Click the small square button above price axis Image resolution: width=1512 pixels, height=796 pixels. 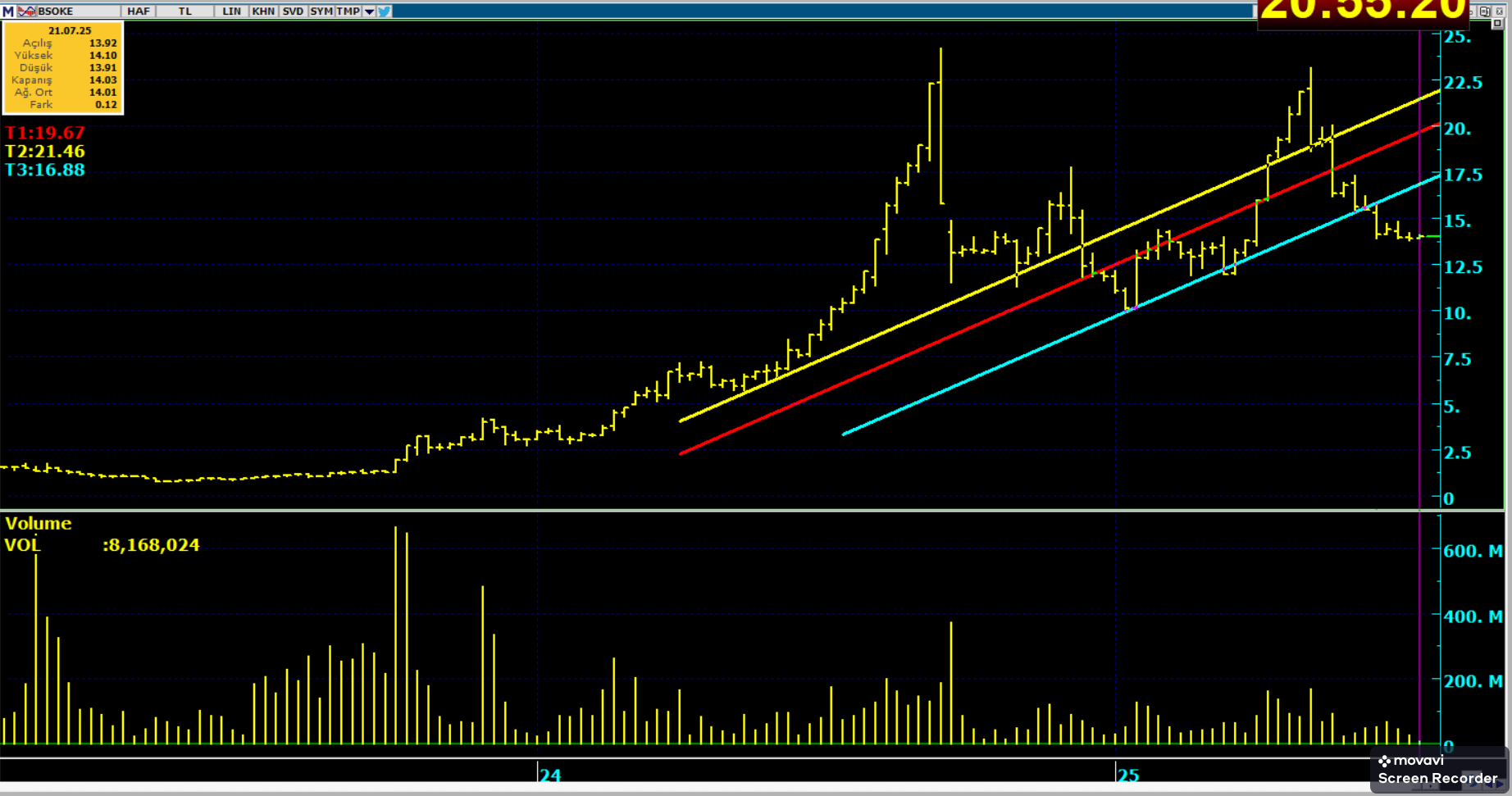point(1497,24)
